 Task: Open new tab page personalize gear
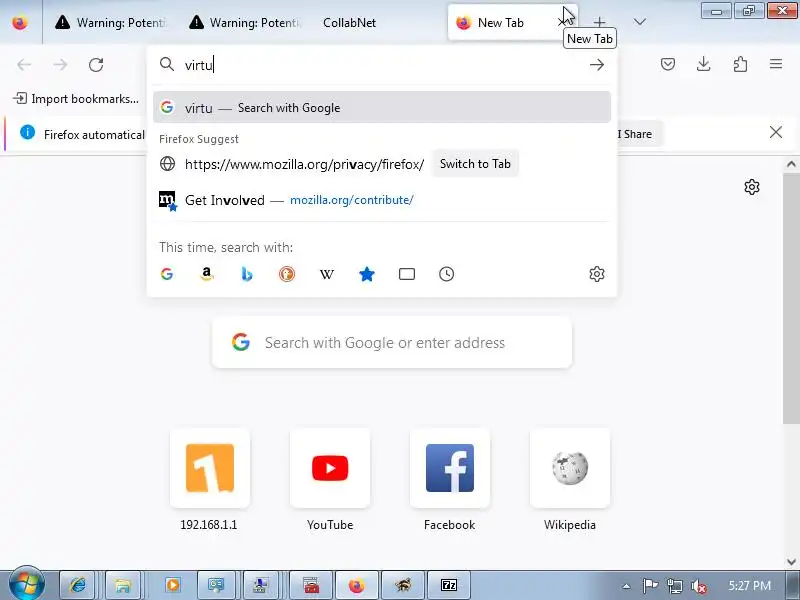(752, 187)
